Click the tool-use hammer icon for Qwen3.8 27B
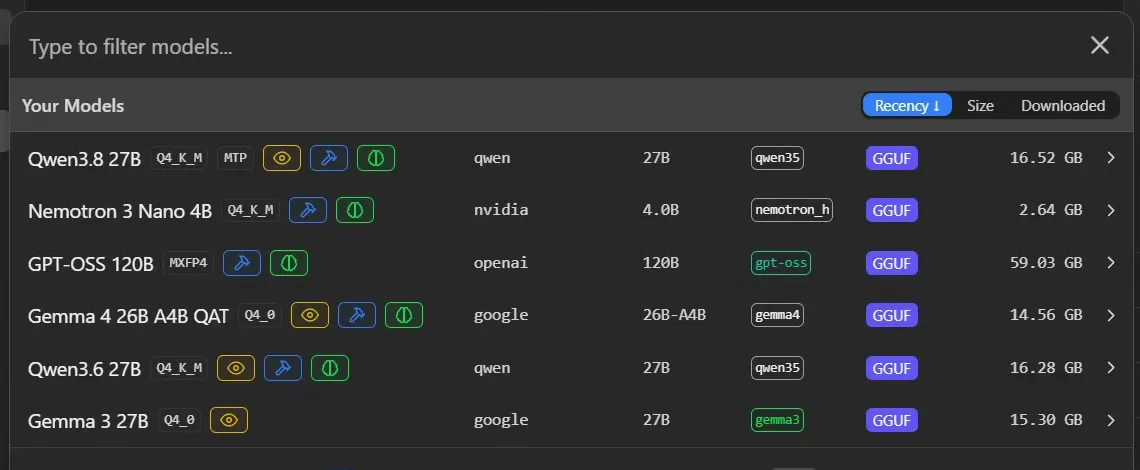This screenshot has height=470, width=1140. pos(329,158)
